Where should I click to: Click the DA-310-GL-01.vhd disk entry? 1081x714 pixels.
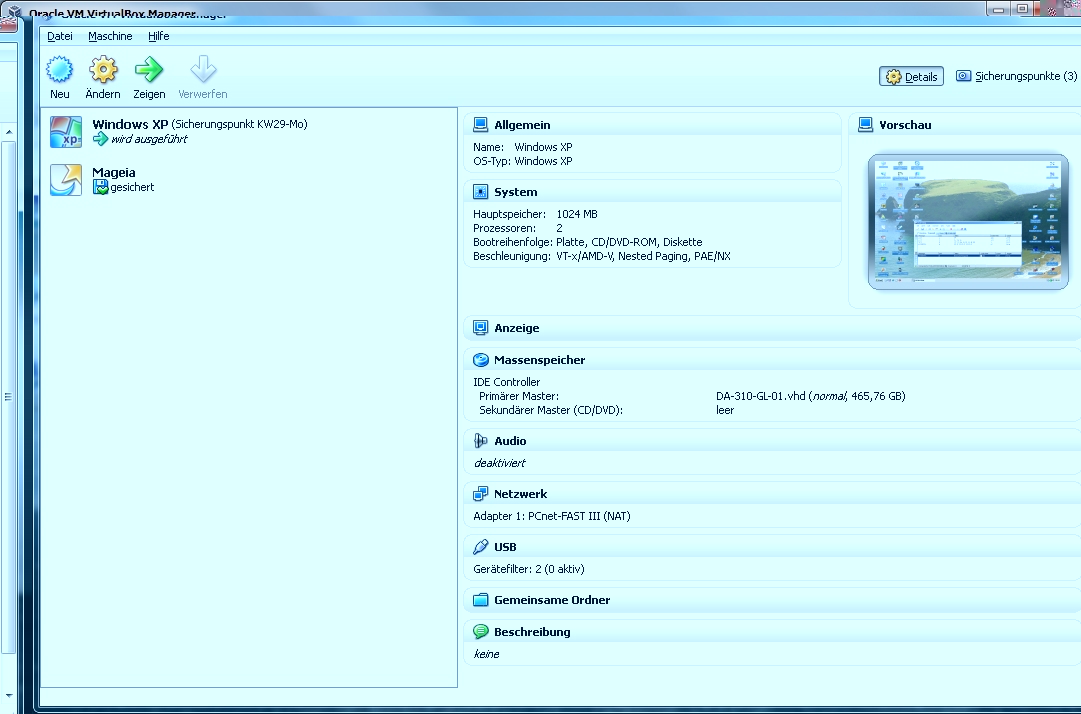click(811, 396)
